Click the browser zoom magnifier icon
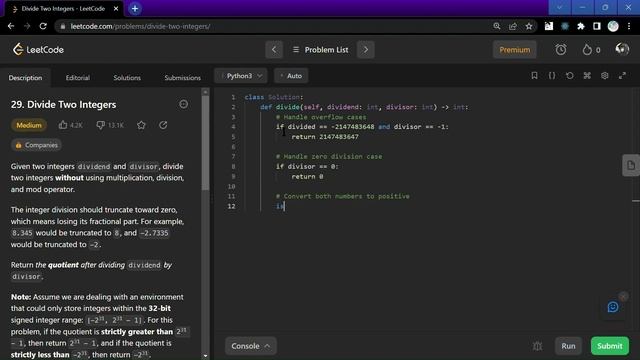This screenshot has height=360, width=640. click(497, 26)
